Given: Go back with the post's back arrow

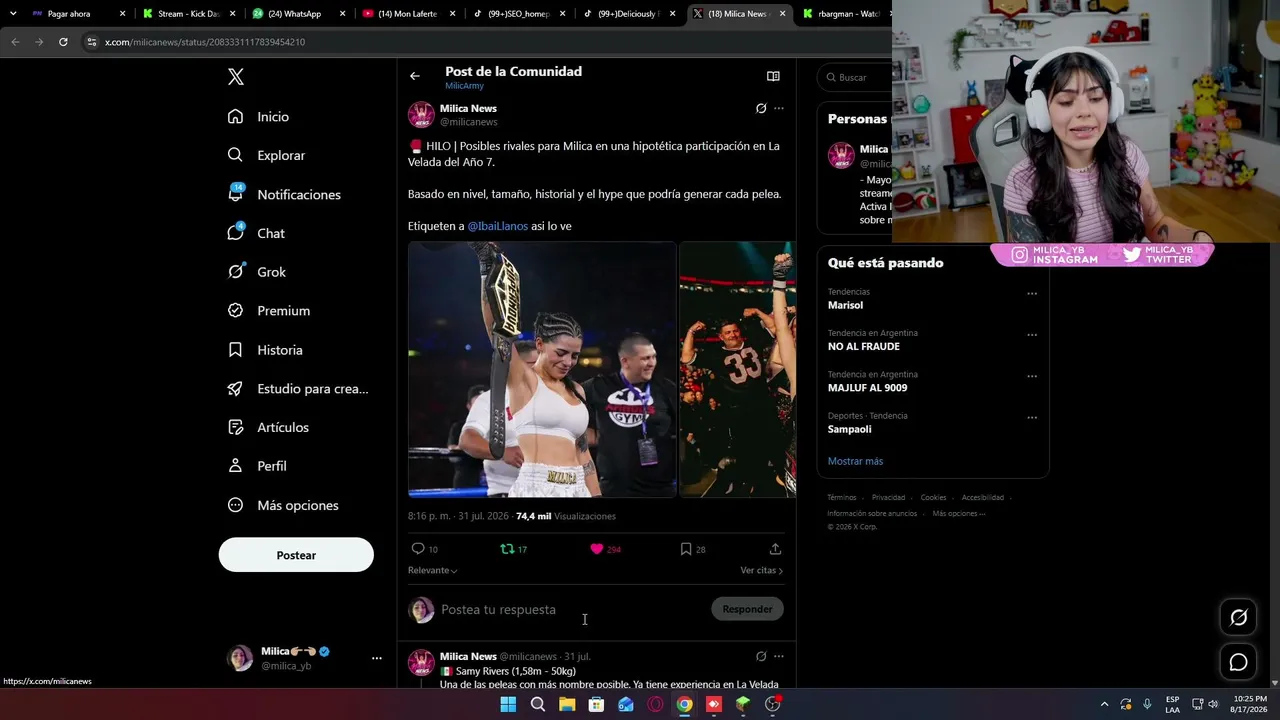Looking at the screenshot, I should (x=415, y=76).
